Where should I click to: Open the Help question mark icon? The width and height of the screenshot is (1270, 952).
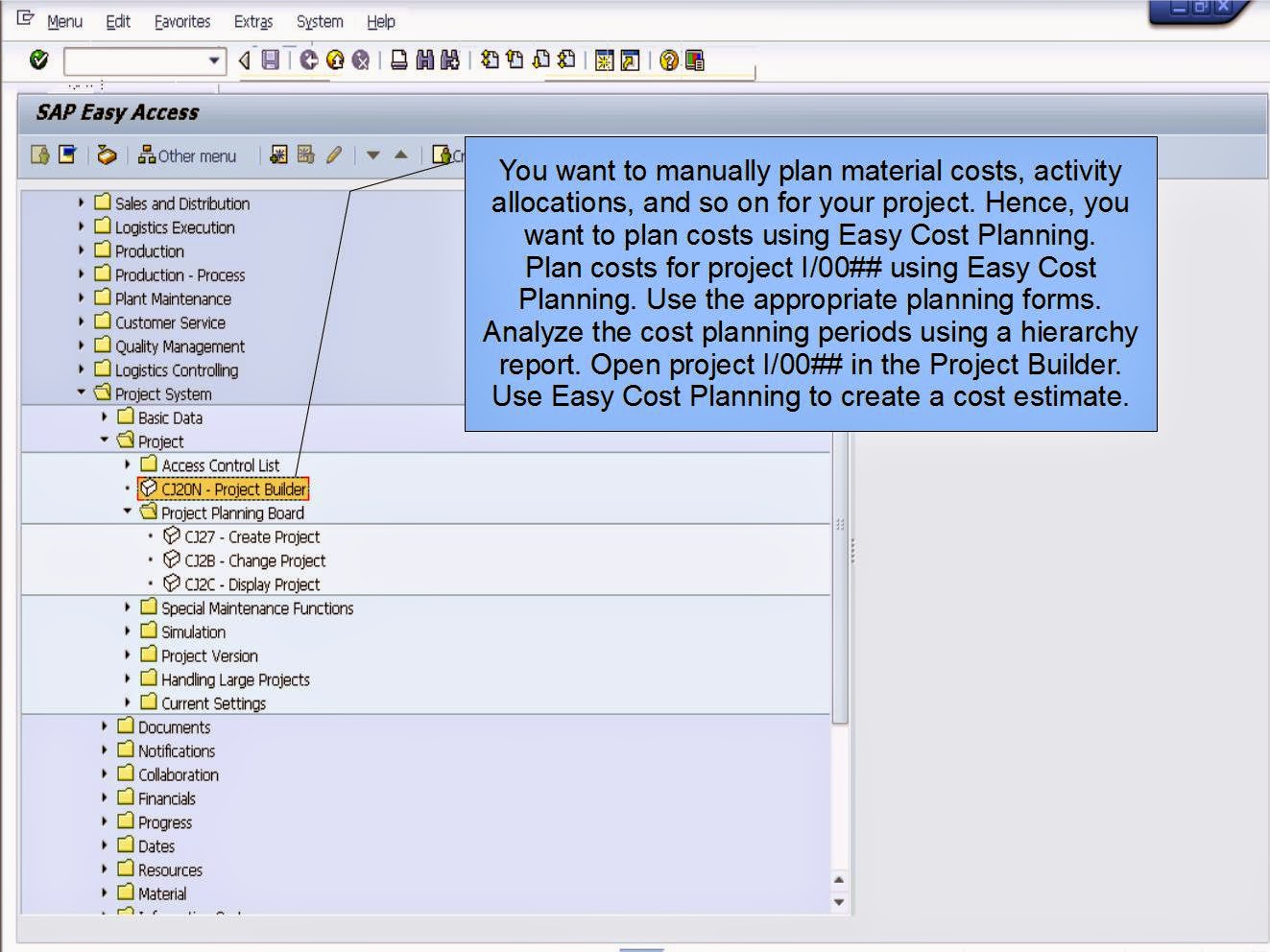[669, 60]
